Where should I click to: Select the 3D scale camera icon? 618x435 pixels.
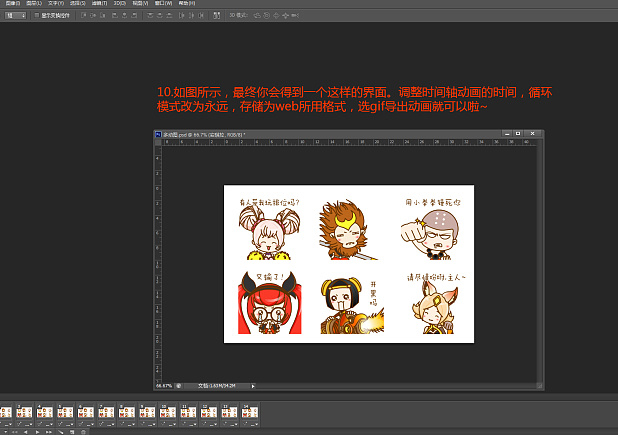[295, 15]
